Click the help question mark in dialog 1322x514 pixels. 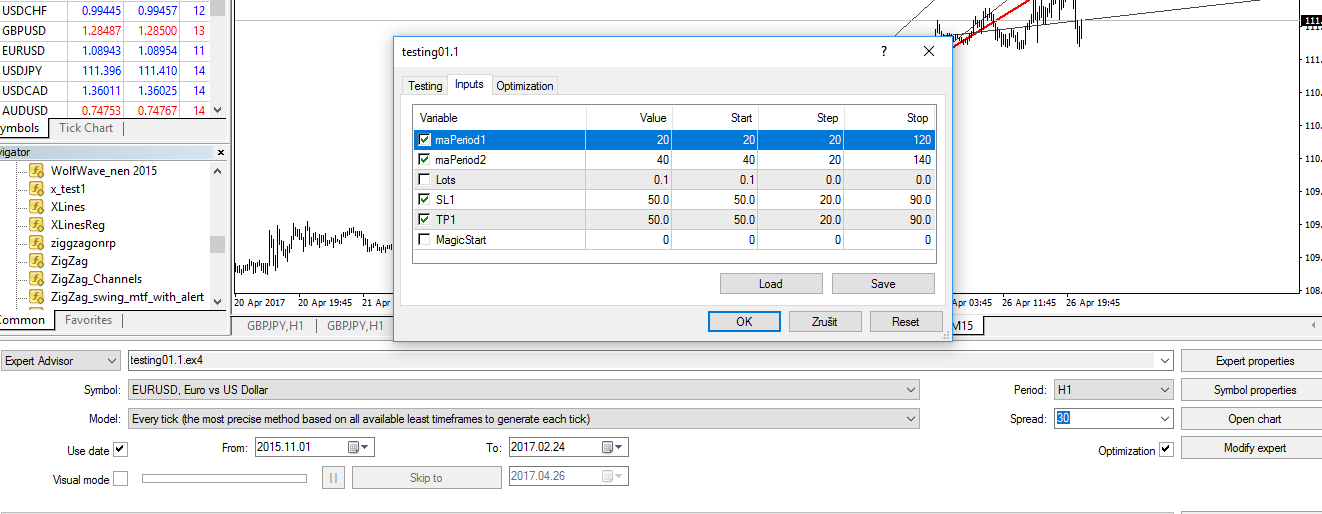click(x=883, y=51)
